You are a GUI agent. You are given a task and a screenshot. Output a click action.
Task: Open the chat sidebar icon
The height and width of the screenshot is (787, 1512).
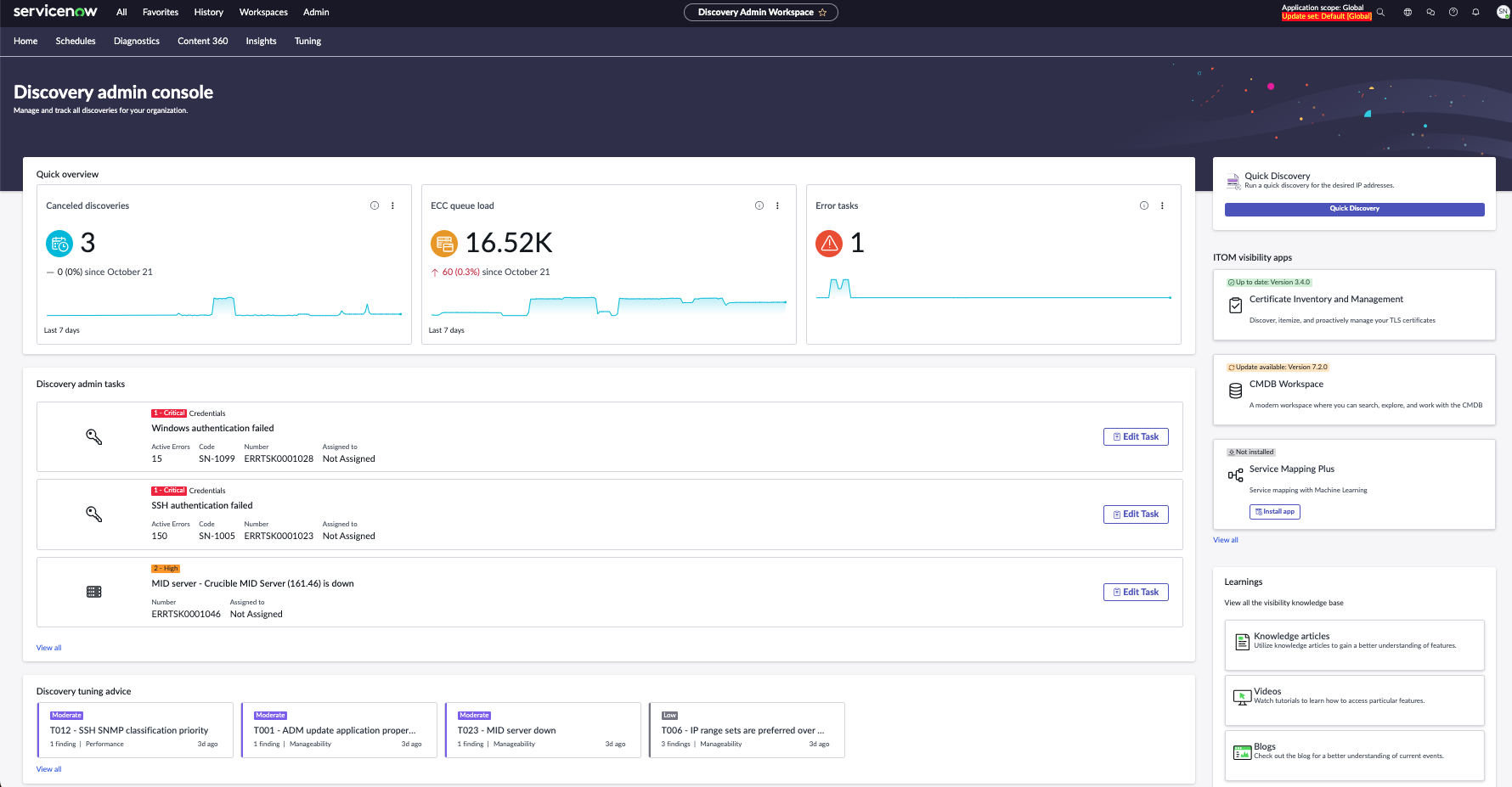click(1430, 12)
